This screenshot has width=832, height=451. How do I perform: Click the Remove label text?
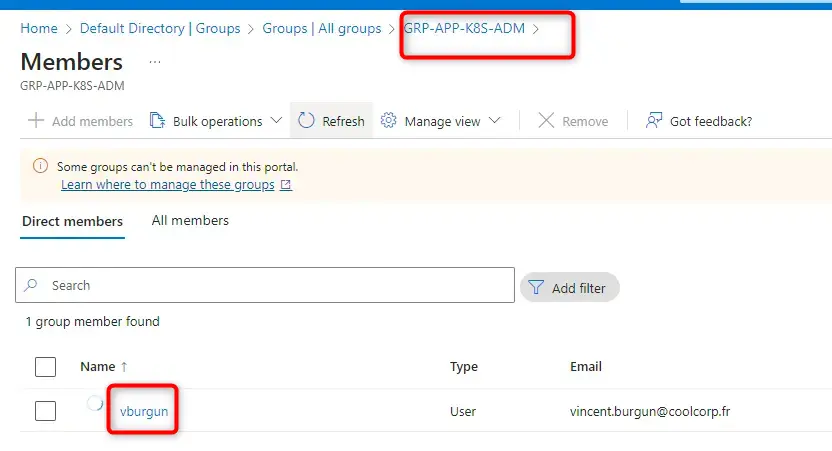click(585, 122)
